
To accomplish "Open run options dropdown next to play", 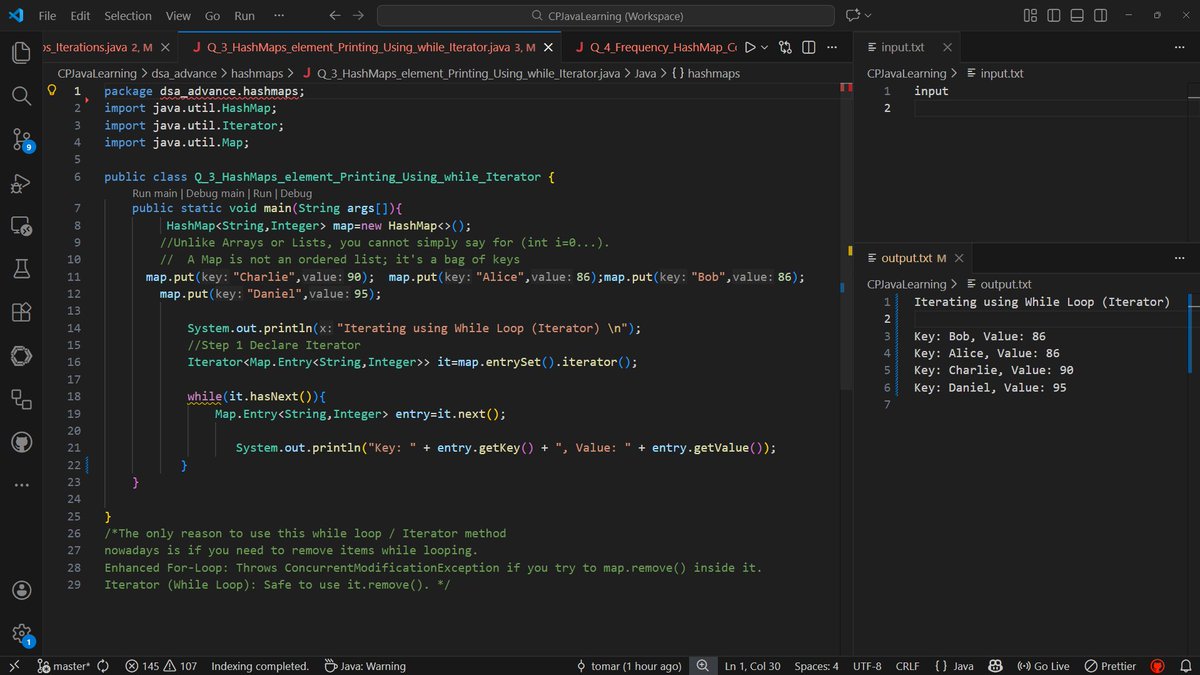I will 765,47.
